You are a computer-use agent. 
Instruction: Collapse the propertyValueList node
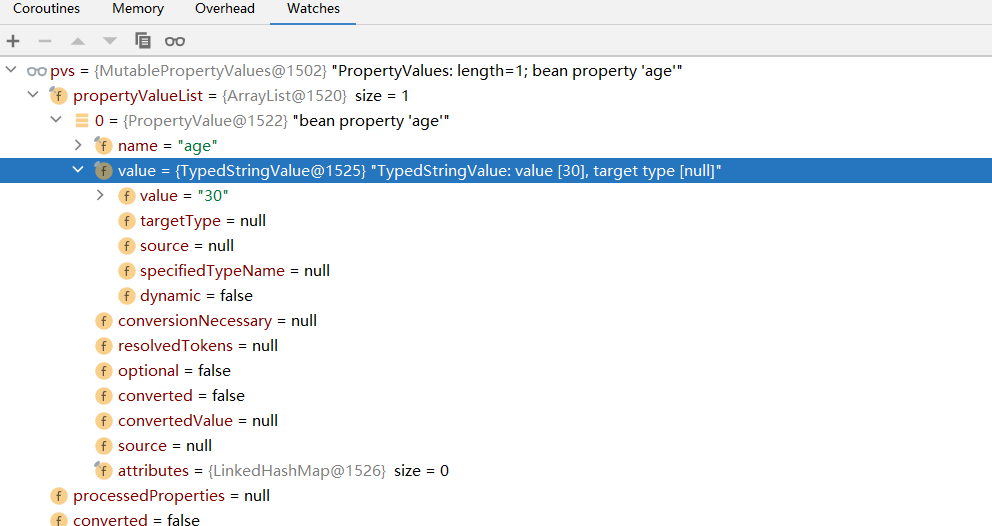click(x=34, y=95)
